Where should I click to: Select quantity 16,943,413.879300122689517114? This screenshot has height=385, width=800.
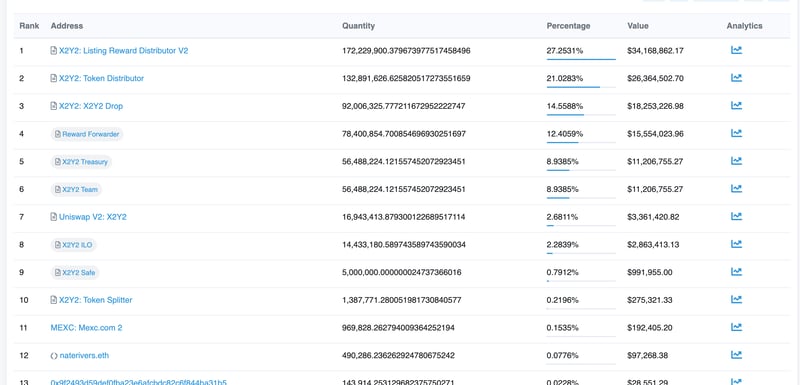[x=404, y=217]
